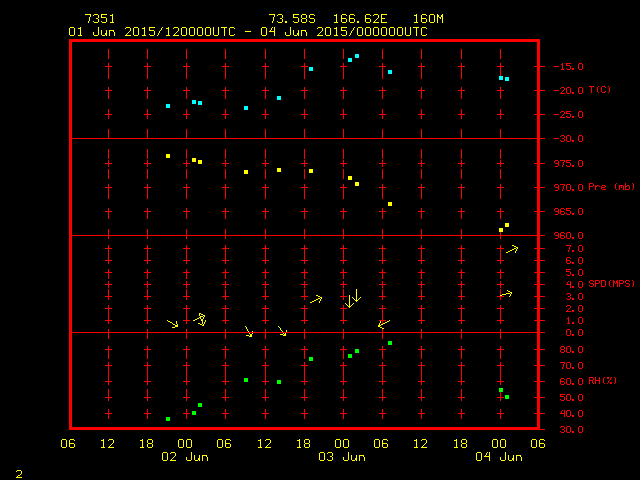Click the T(C) temperature axis label
640x480 pixels.
(x=599, y=90)
